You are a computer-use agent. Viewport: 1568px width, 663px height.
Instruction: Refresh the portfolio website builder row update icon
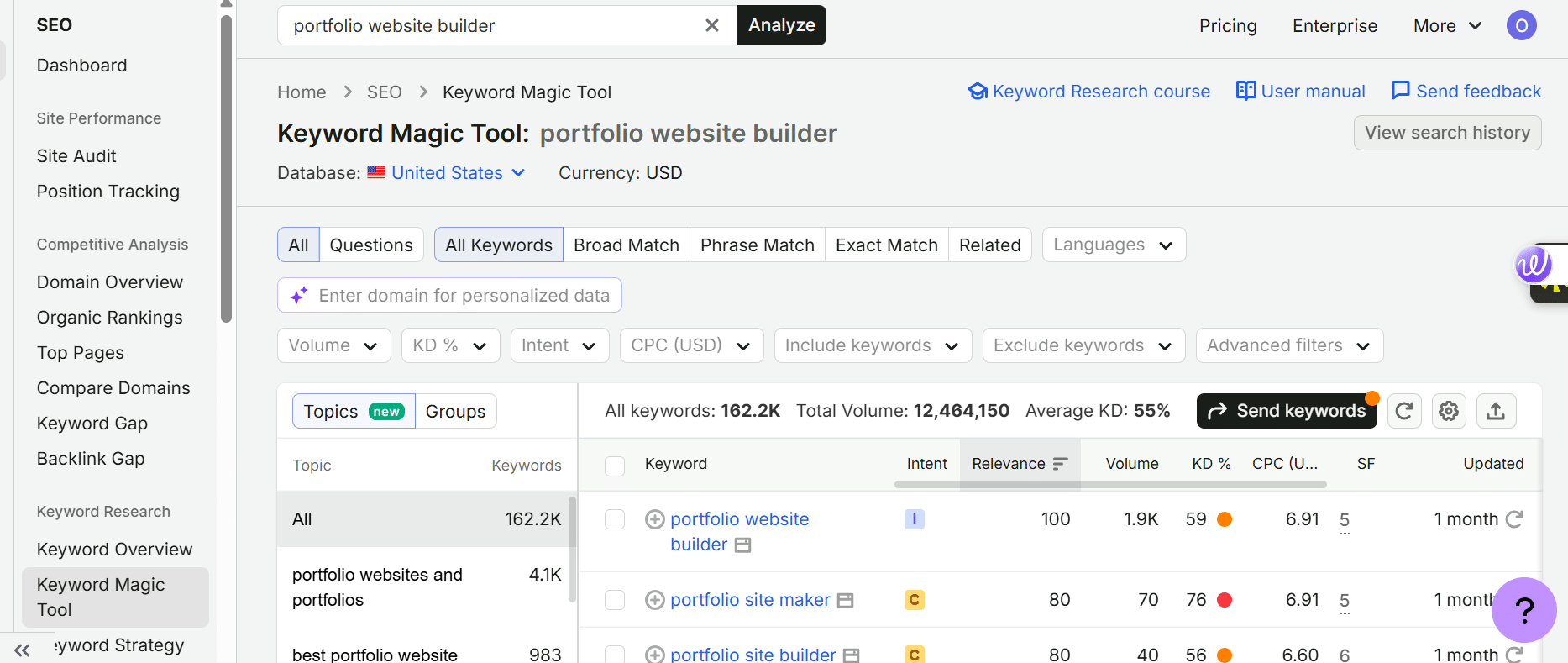click(1514, 519)
